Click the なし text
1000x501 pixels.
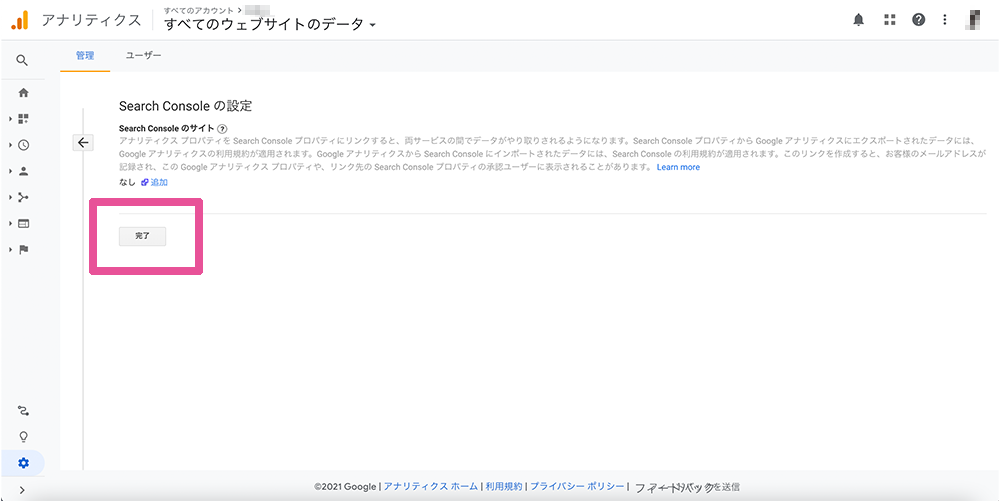[x=127, y=182]
